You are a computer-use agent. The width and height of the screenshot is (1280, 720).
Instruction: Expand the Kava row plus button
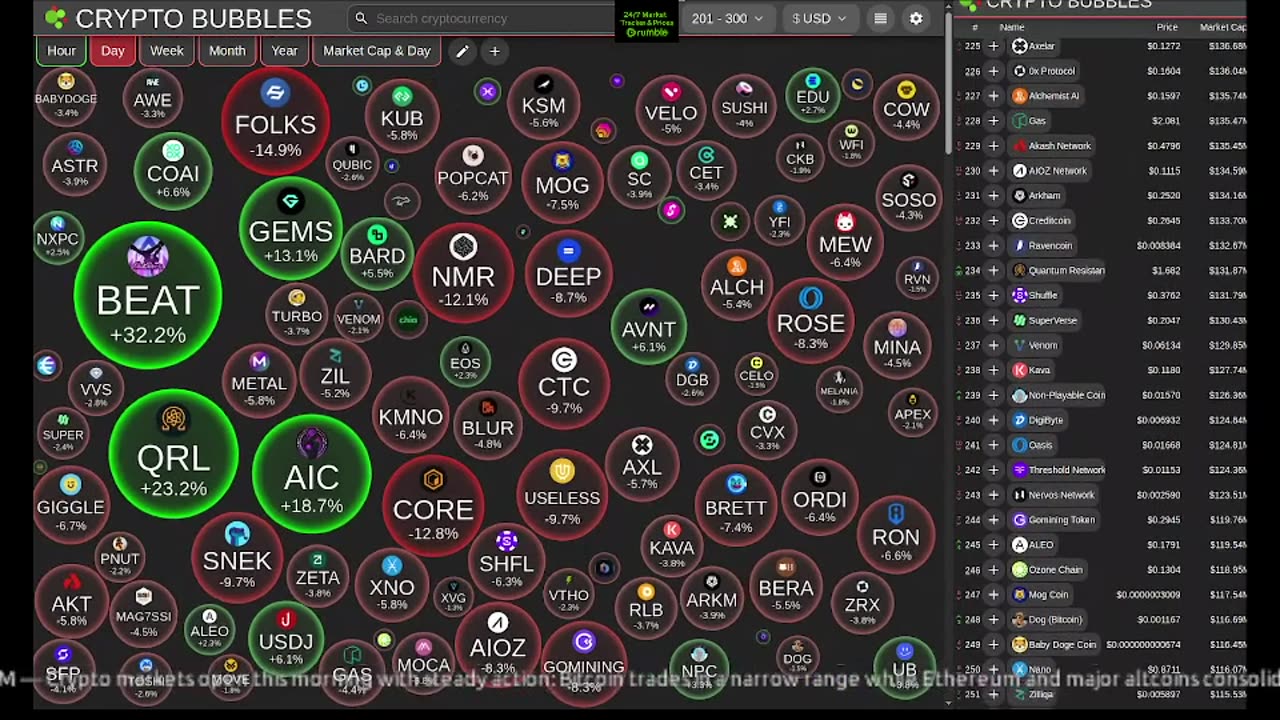(x=993, y=370)
